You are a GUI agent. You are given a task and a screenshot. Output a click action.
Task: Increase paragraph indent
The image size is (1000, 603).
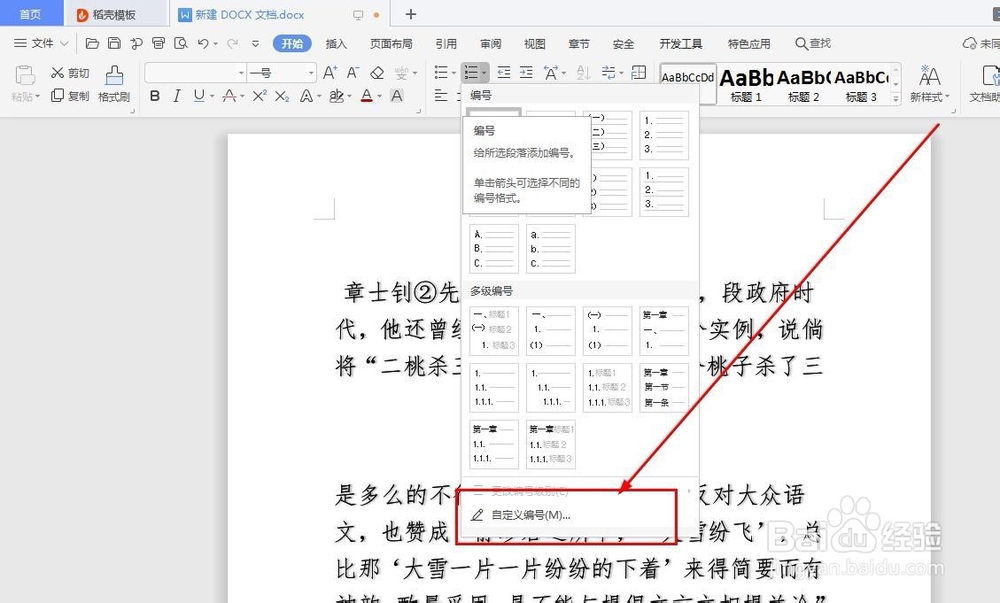526,73
